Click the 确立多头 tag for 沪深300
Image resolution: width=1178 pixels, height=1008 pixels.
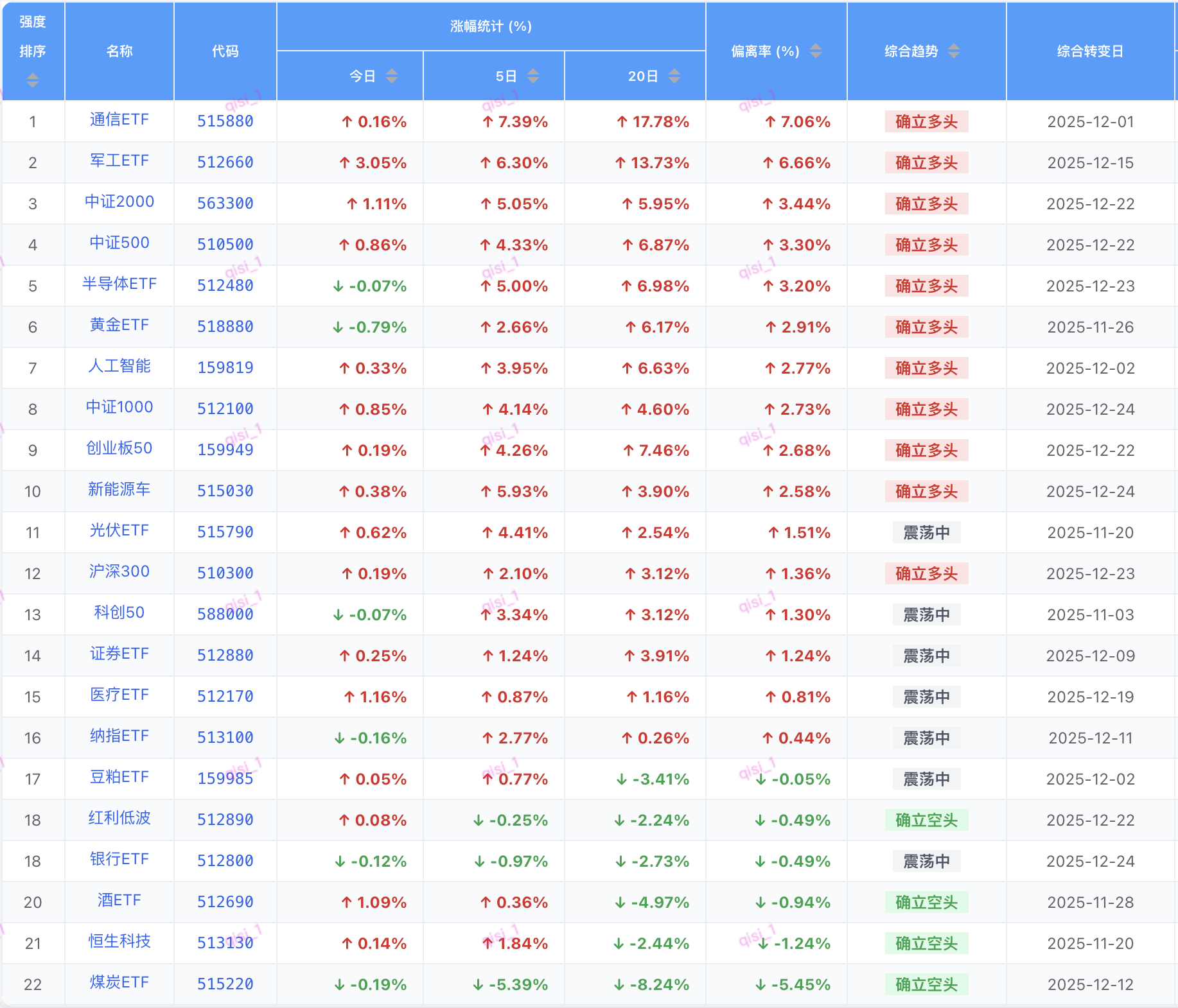click(x=926, y=573)
